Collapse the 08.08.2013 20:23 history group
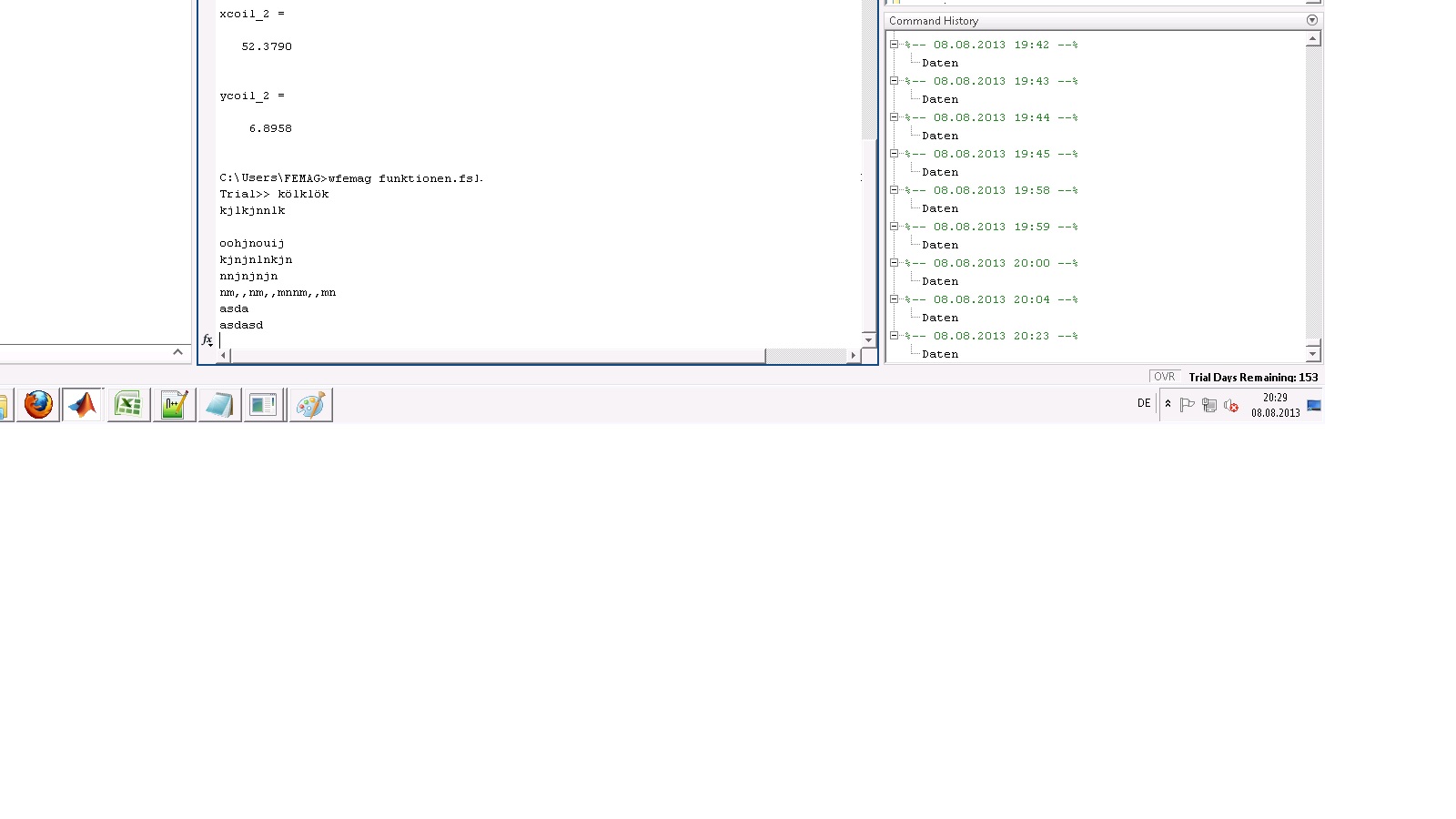 pos(894,335)
